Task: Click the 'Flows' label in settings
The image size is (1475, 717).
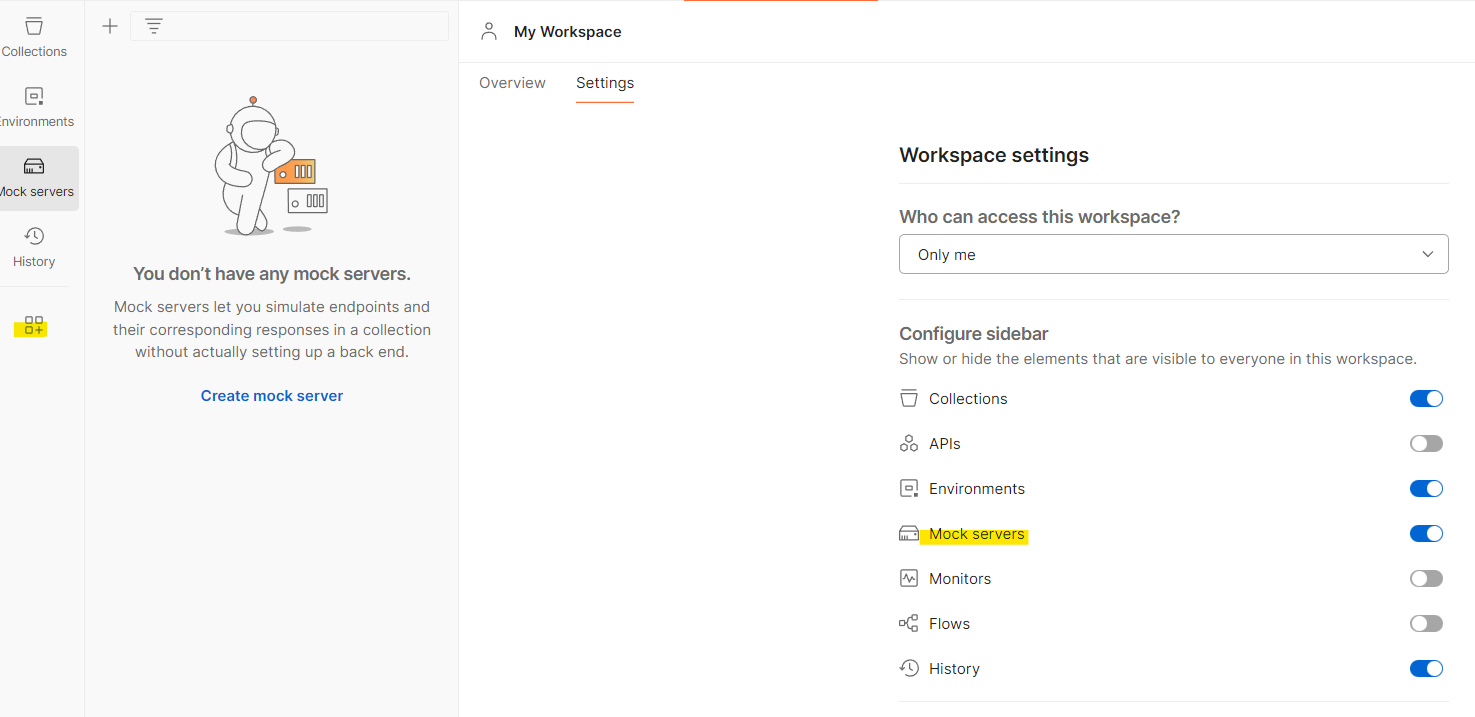Action: [949, 624]
